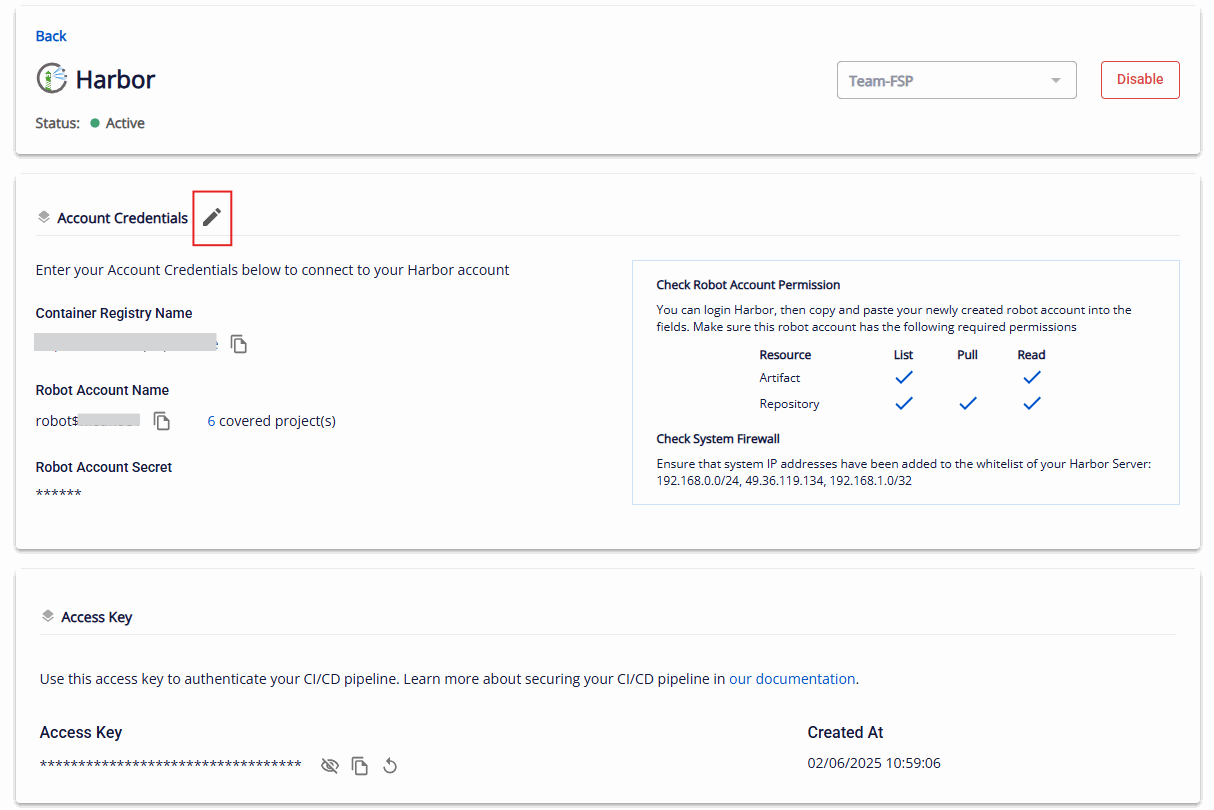Click the green status indicator dot
The width and height of the screenshot is (1214, 810).
(95, 123)
